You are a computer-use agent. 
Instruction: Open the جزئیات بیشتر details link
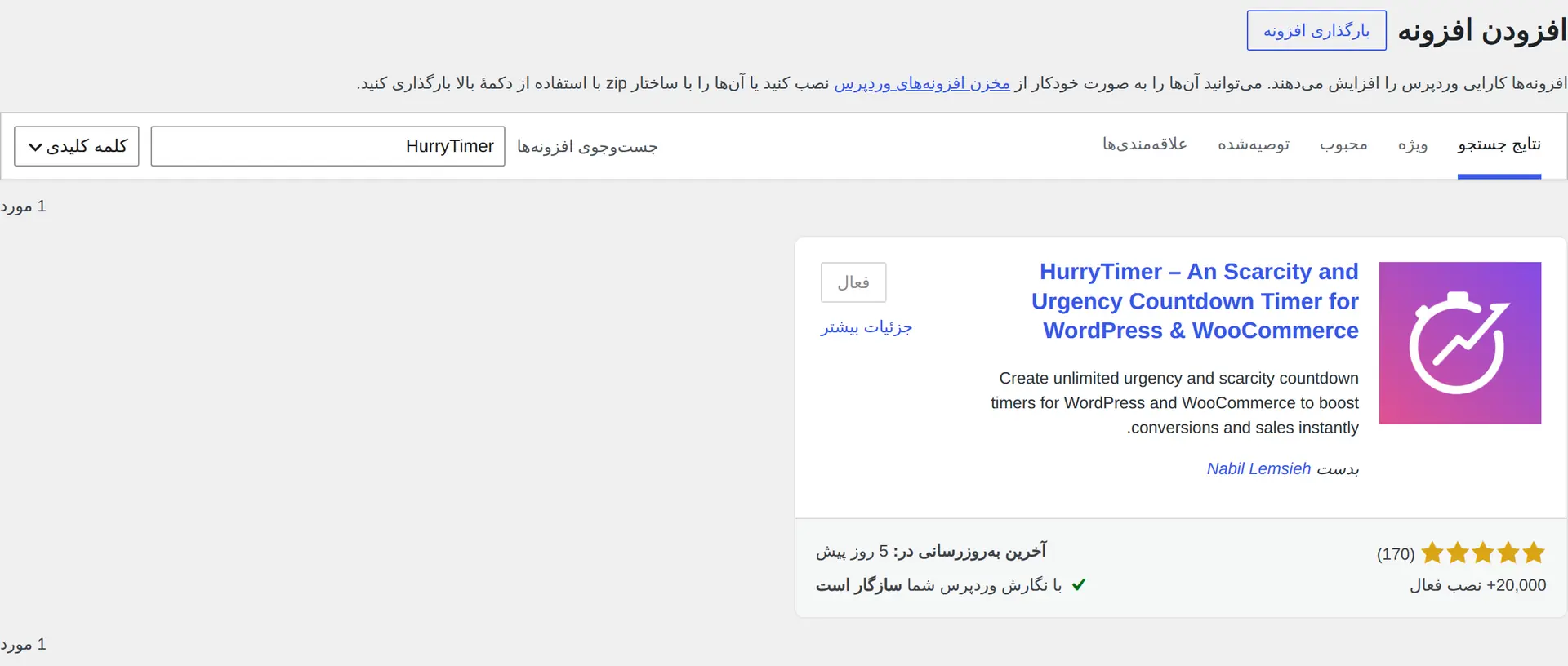click(866, 327)
